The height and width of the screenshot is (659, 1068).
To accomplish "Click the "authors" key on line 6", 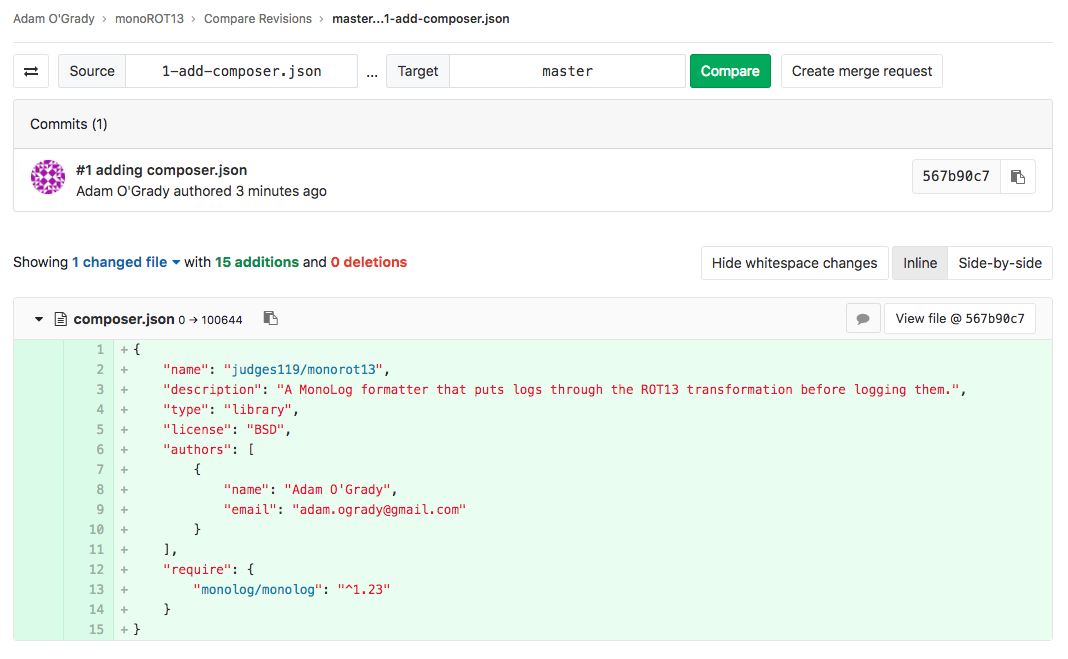I will point(197,449).
